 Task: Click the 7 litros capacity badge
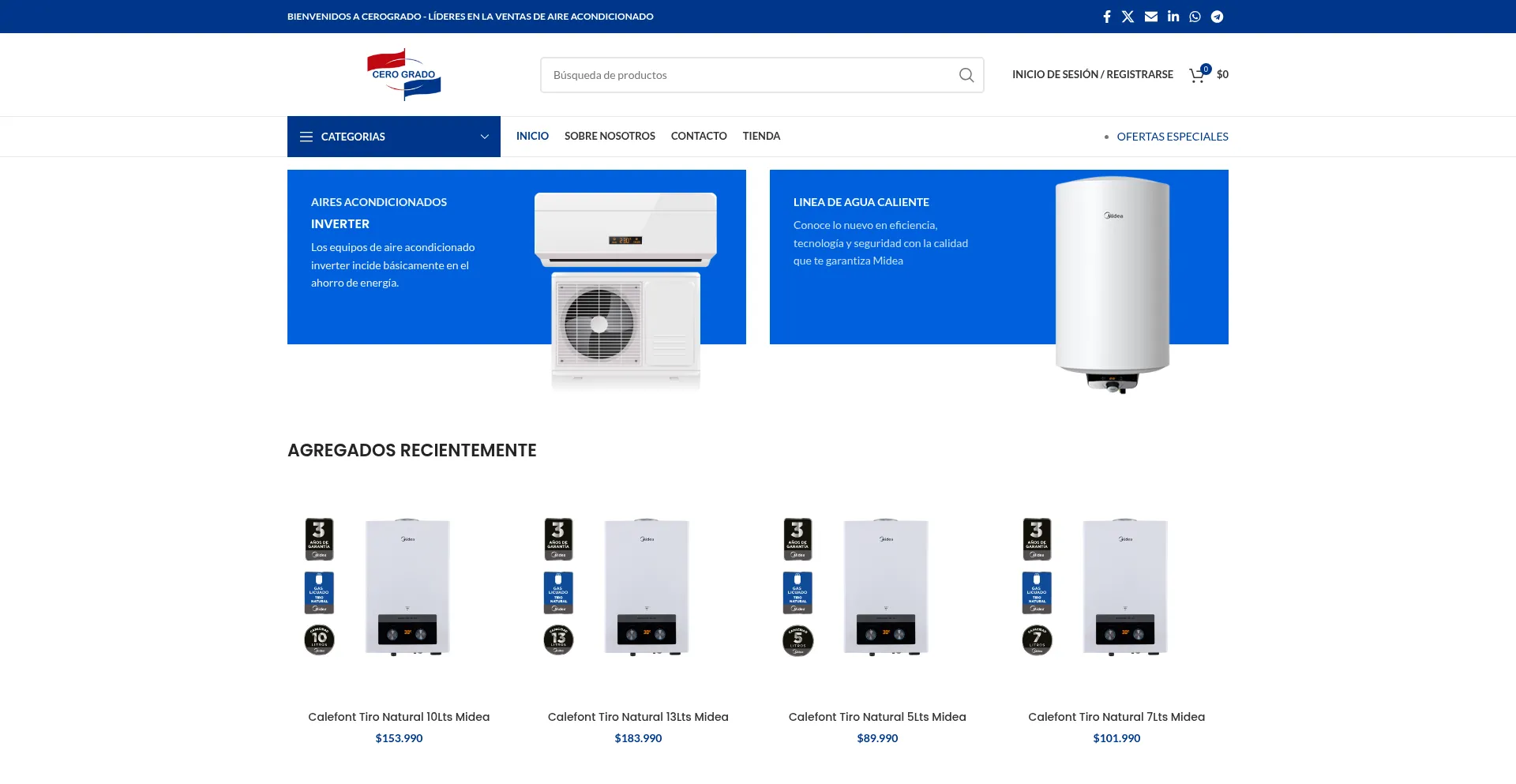[x=1037, y=640]
